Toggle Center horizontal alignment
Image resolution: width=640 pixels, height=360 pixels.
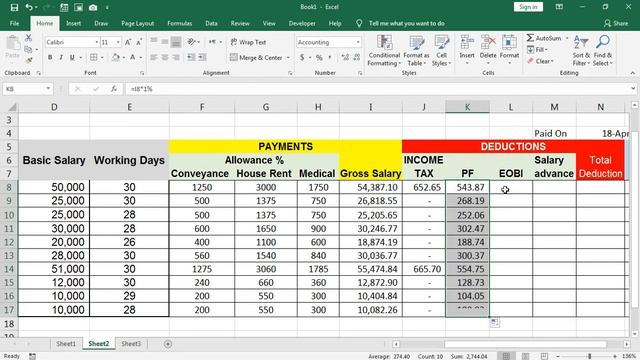tap(165, 57)
